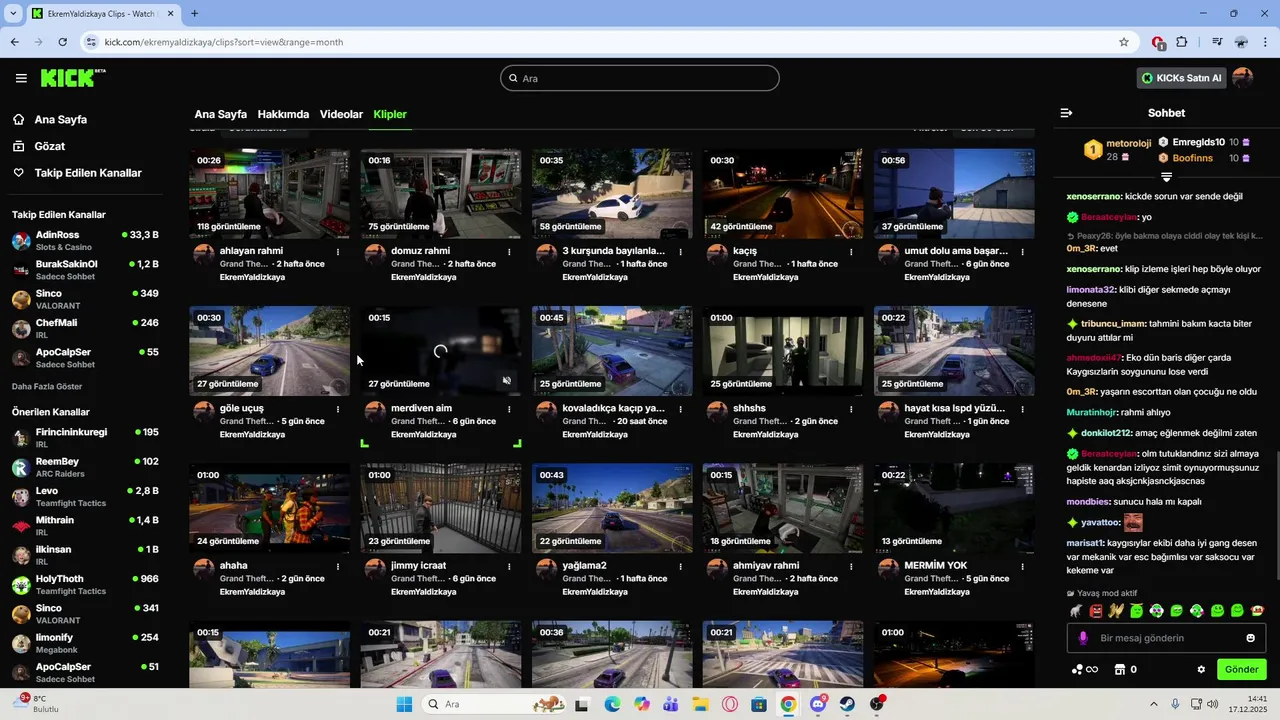Open Discord from the taskbar

818,704
